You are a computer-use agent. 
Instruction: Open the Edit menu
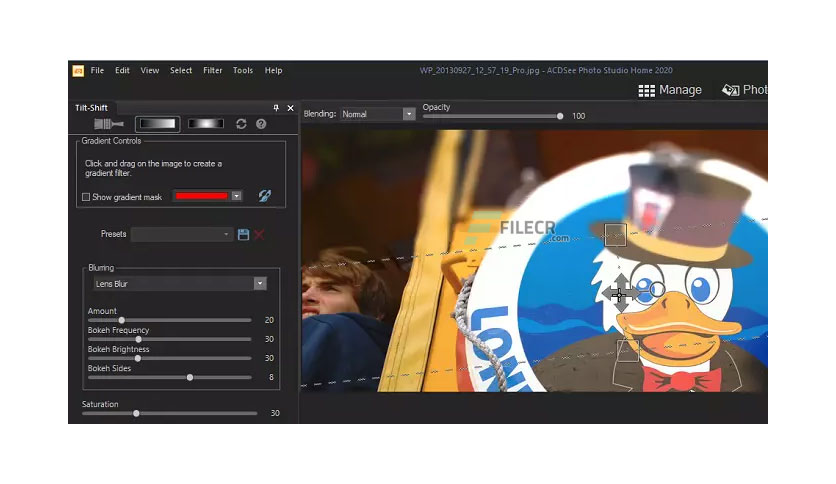pos(122,70)
